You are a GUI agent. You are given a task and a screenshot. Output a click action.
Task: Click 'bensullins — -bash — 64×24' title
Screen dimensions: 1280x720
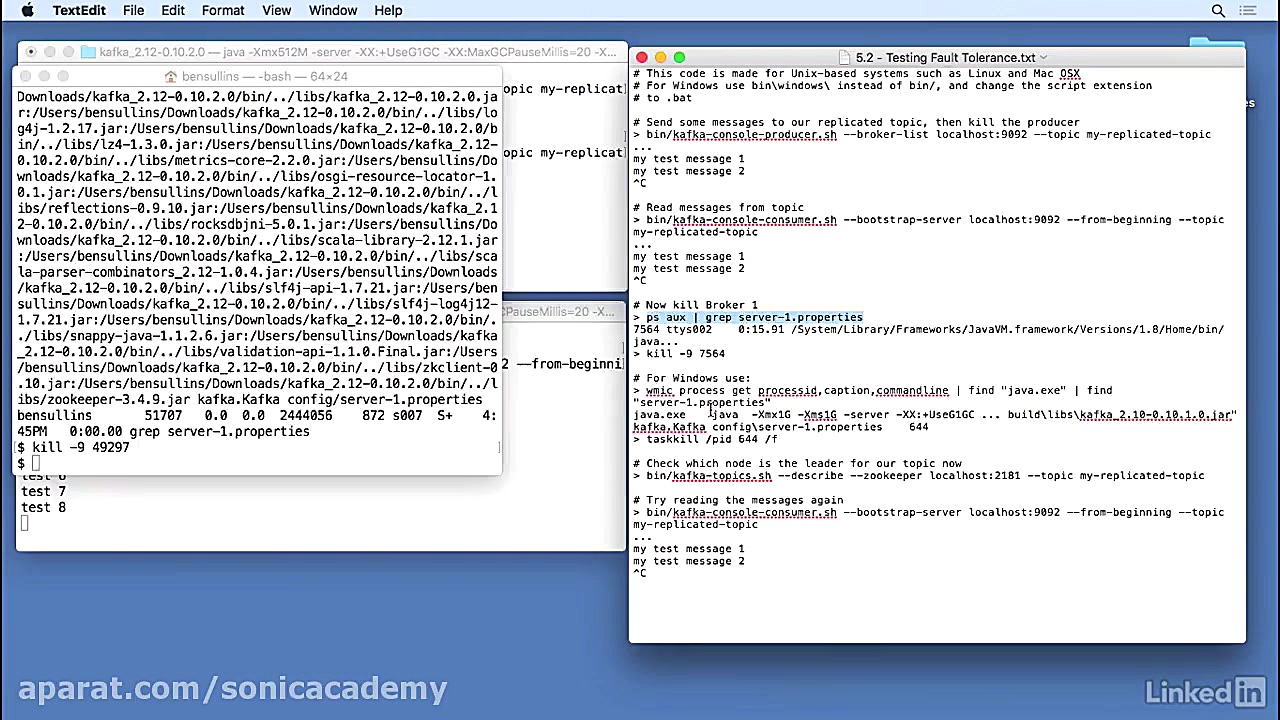pyautogui.click(x=265, y=76)
